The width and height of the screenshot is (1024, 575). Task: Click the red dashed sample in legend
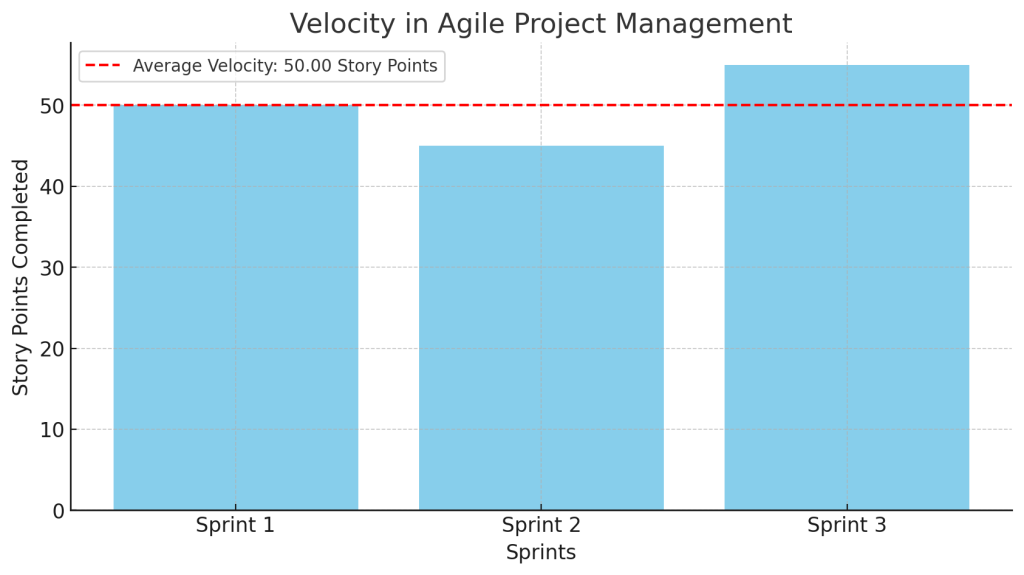tap(103, 66)
